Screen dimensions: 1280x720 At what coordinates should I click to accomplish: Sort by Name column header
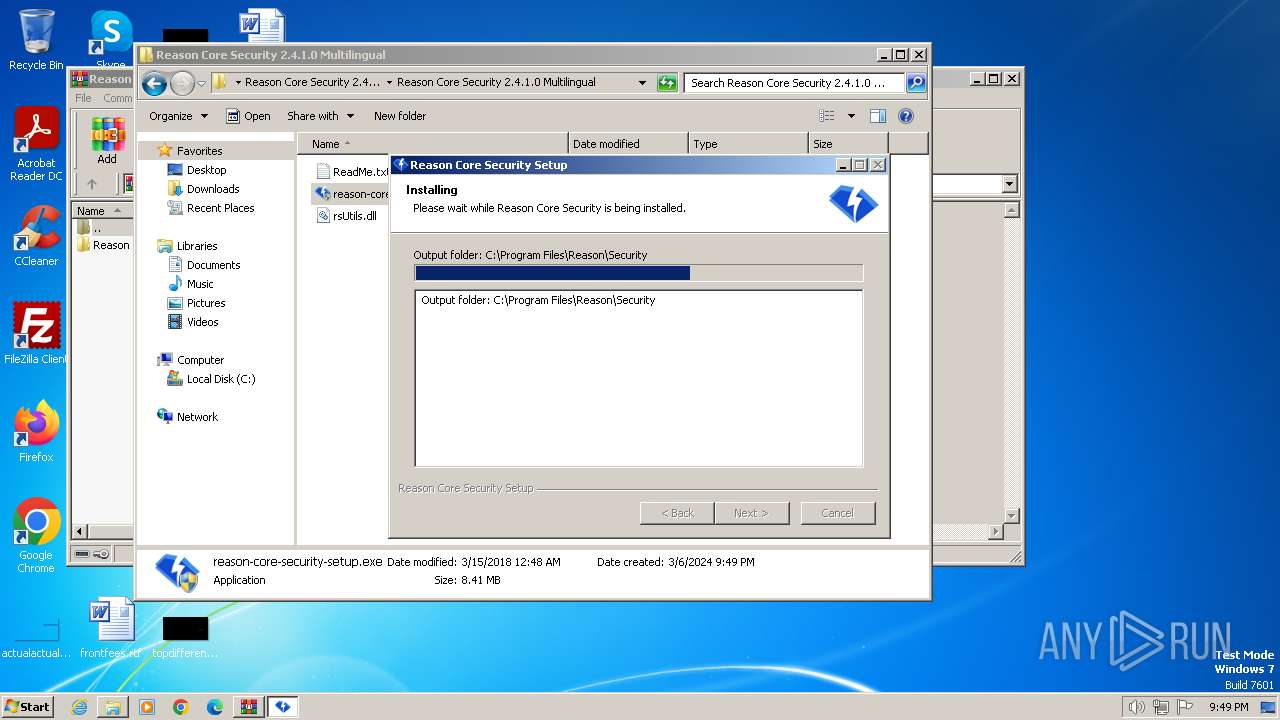point(432,144)
